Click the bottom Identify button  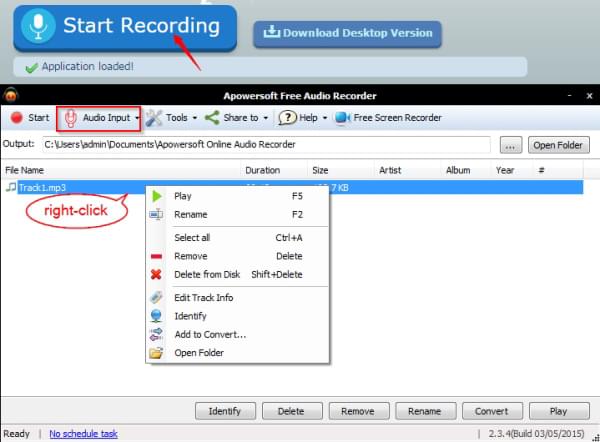click(225, 411)
